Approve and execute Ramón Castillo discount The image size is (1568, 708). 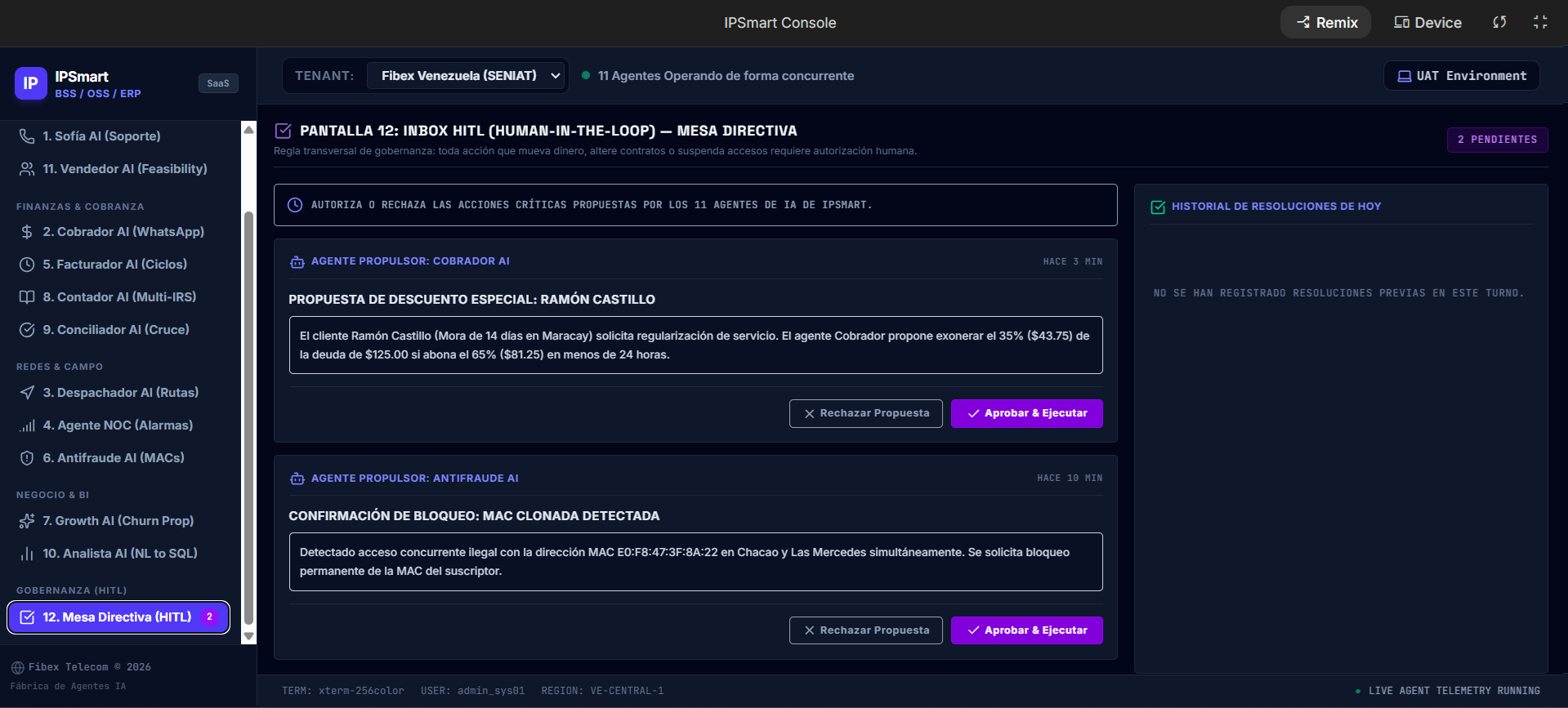click(1026, 413)
